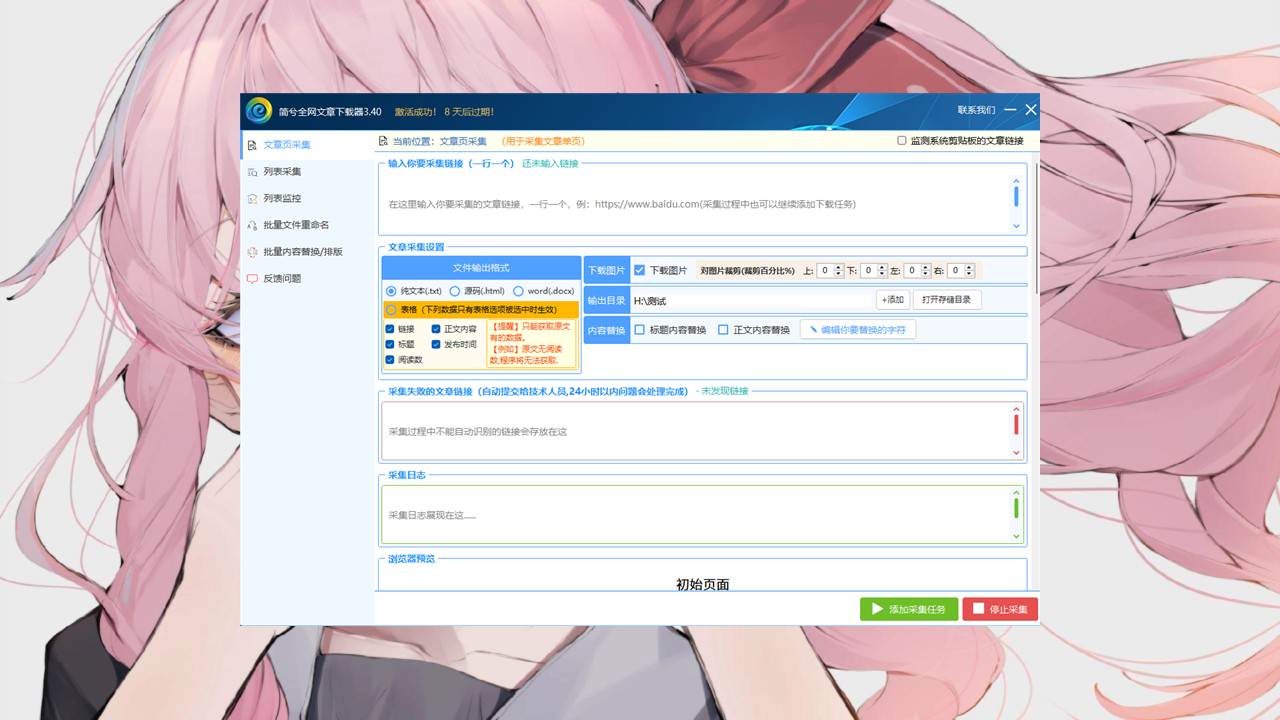Click the red 停止采集 button
The image size is (1280, 720).
tap(1000, 609)
